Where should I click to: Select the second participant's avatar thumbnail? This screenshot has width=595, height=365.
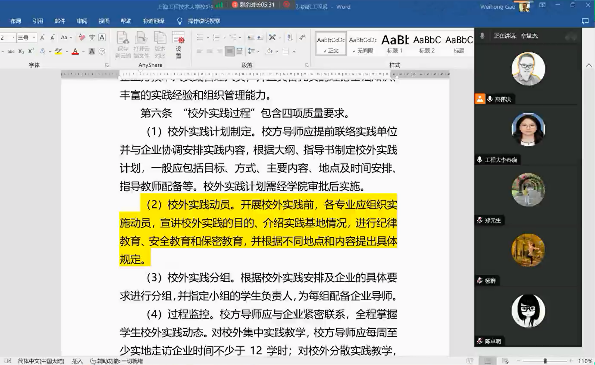click(x=528, y=129)
